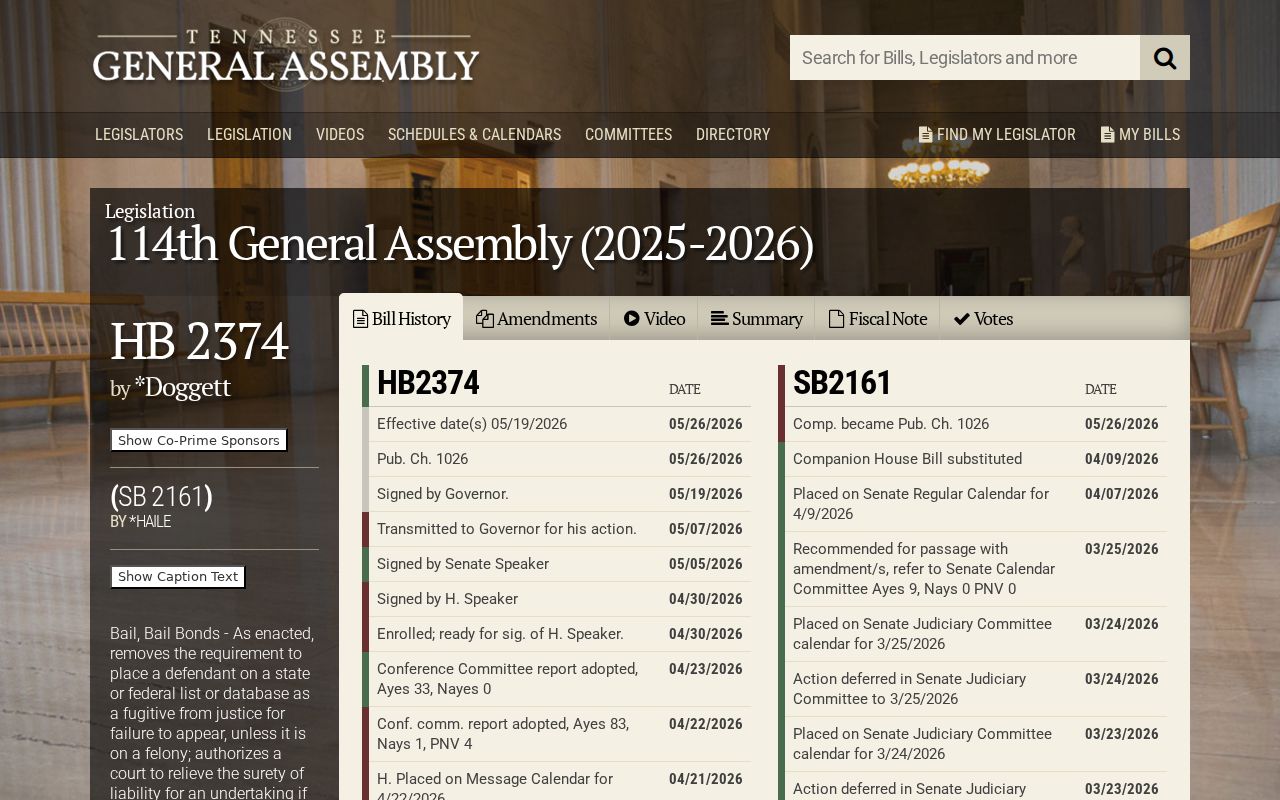The image size is (1280, 800).
Task: Click the HB2374 history column heading
Action: [428, 383]
